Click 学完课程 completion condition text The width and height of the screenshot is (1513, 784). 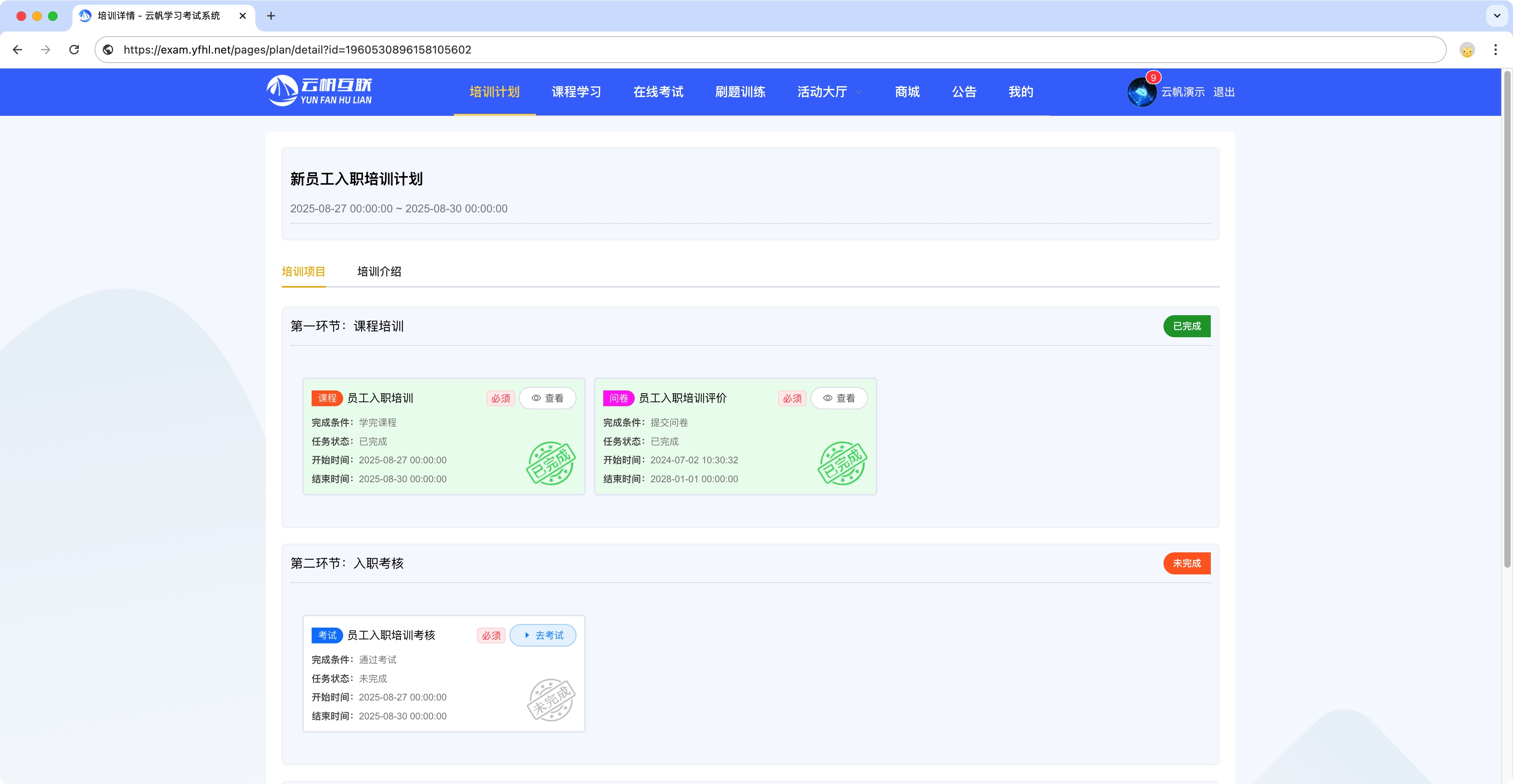(378, 423)
